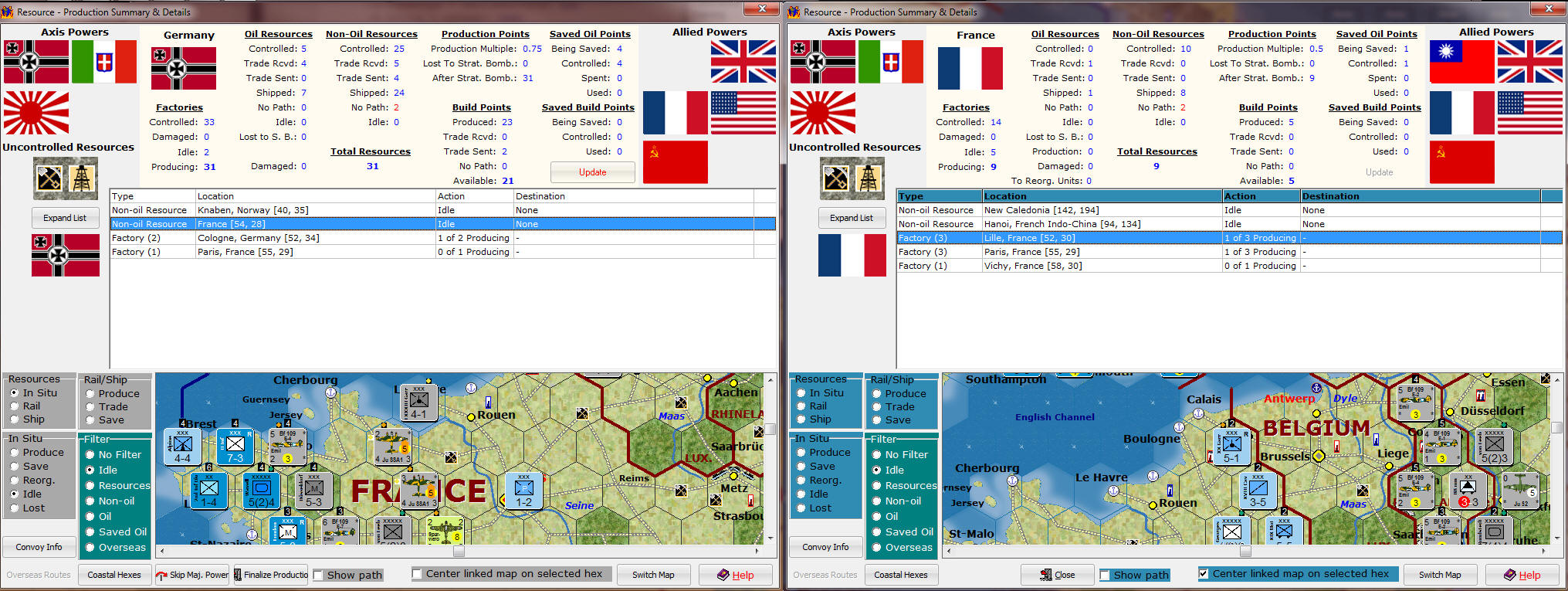Choose Reorg. radio in Germany window's In Situ group

tap(15, 481)
